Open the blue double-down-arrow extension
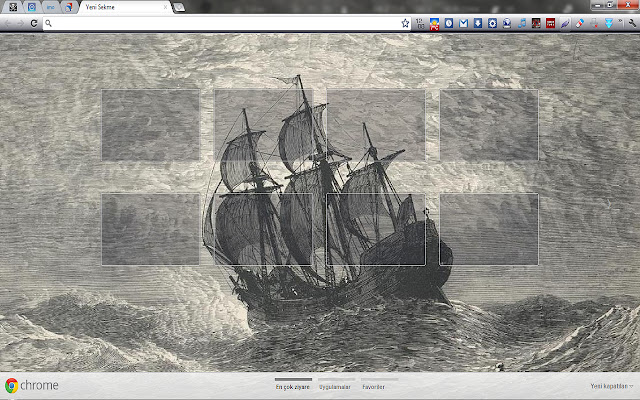Image resolution: width=640 pixels, height=400 pixels. 609,23
